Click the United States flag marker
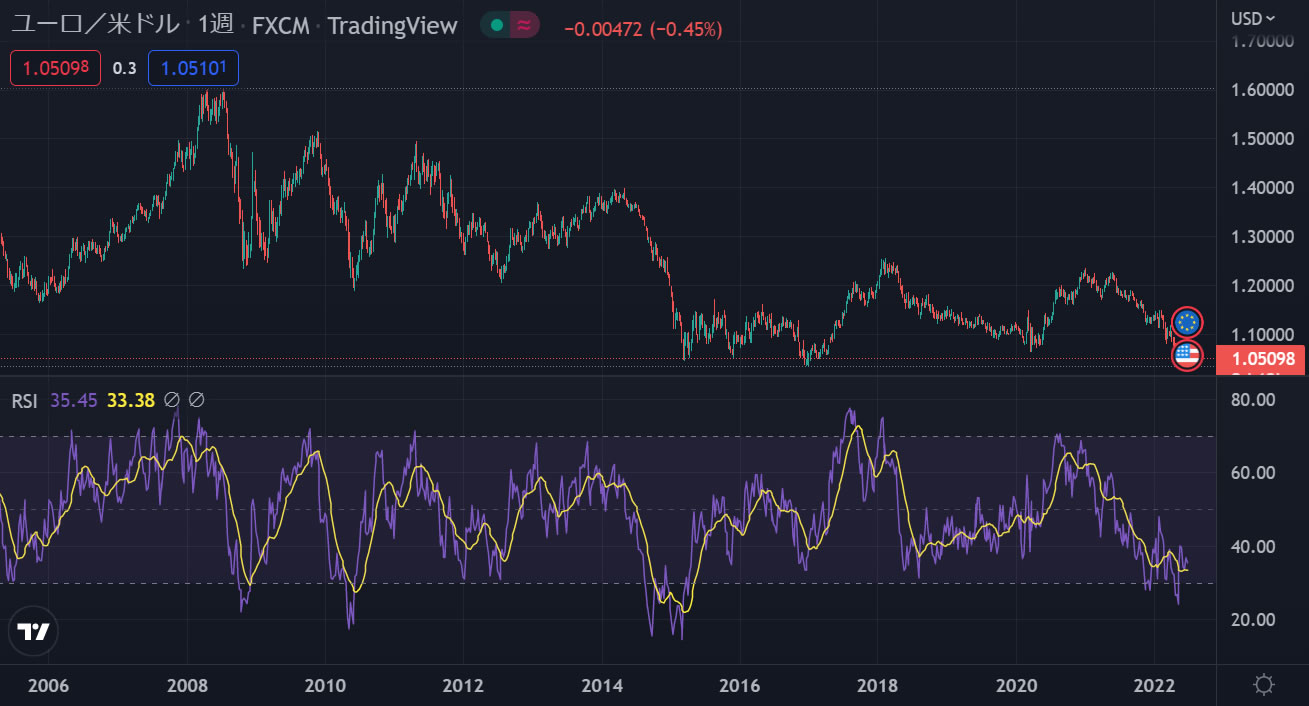Viewport: 1309px width, 706px height. [1187, 355]
